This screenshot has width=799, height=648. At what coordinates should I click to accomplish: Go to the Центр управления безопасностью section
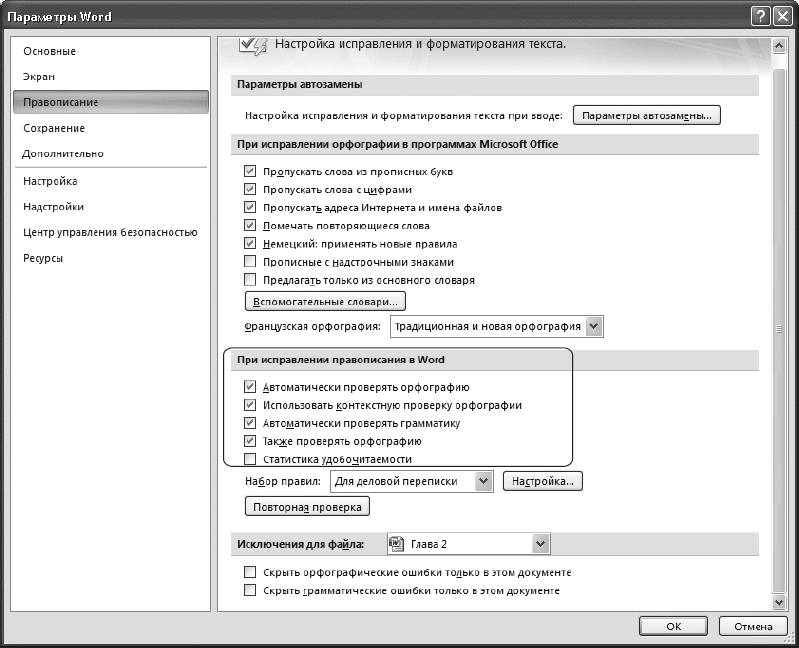tap(110, 232)
